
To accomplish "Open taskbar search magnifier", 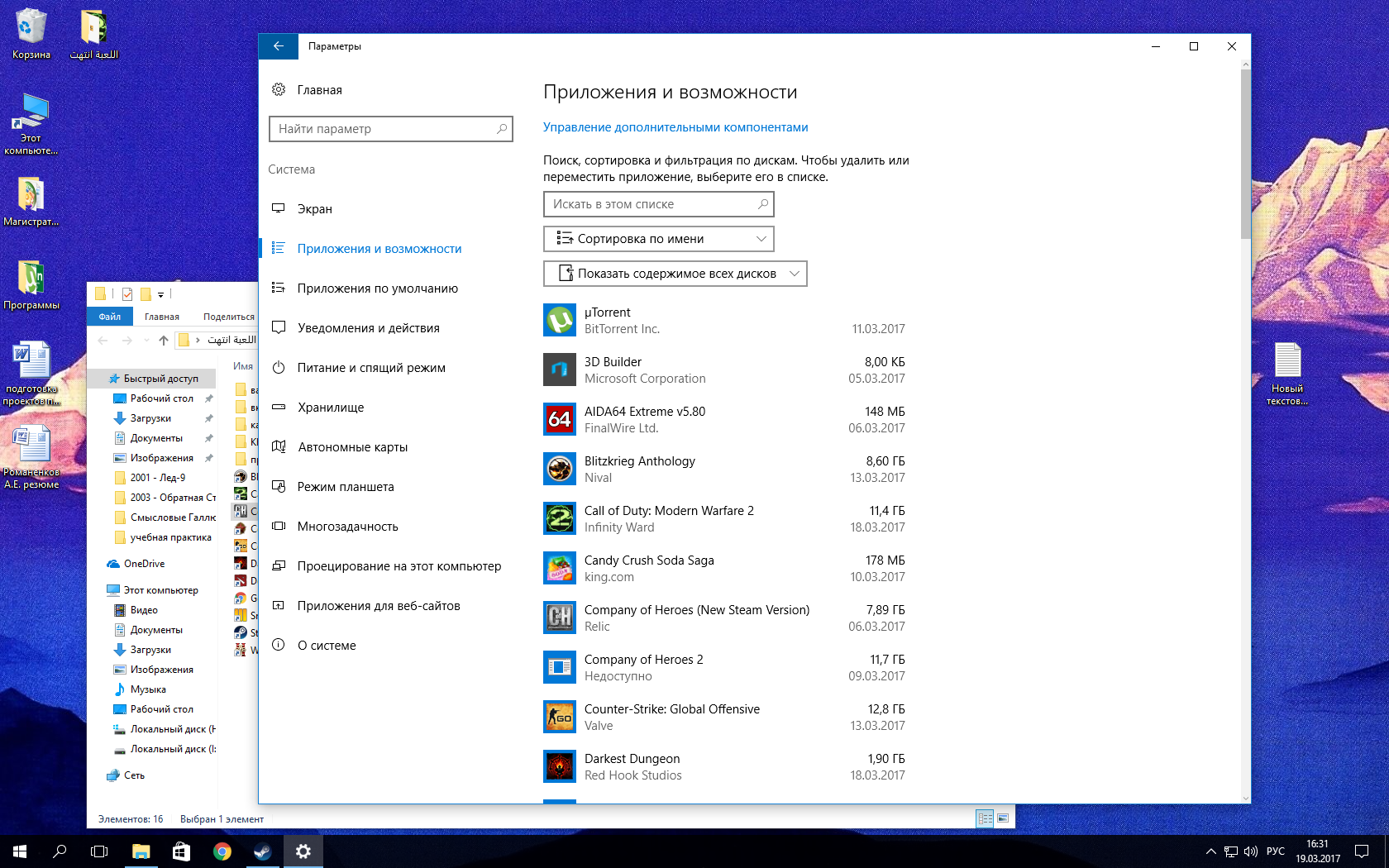I will click(60, 851).
